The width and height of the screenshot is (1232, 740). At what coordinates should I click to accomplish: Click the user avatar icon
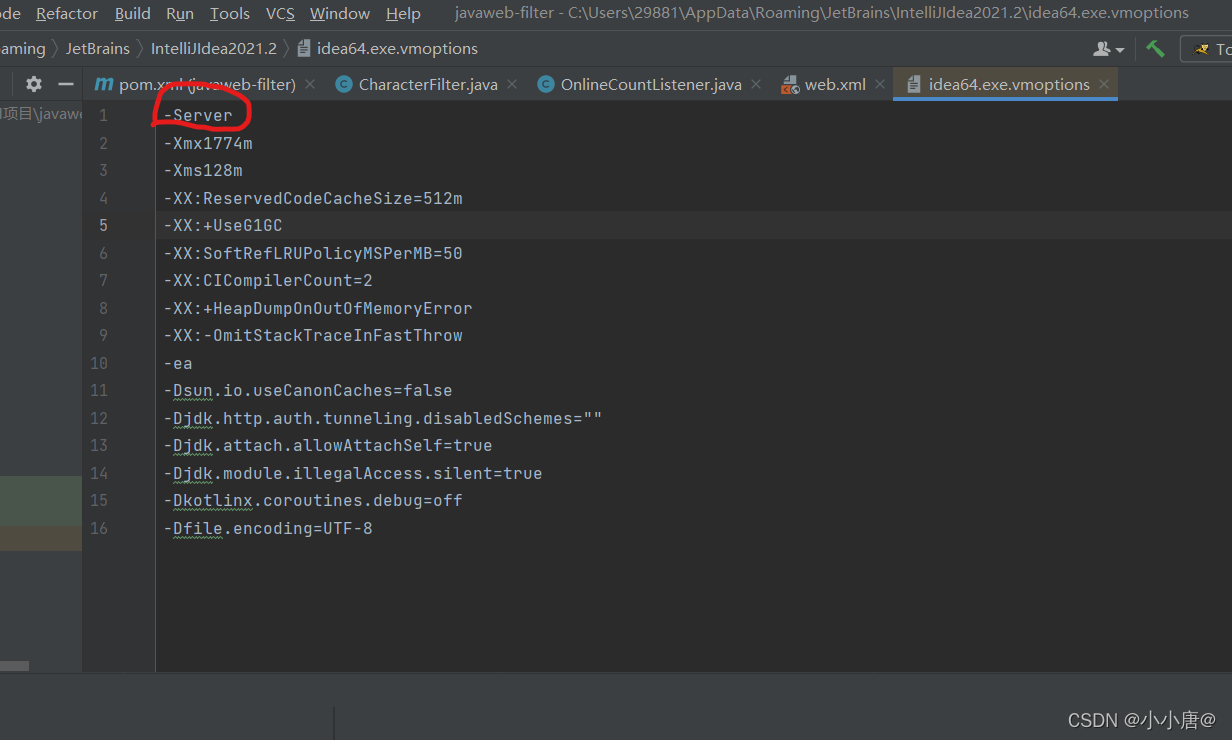coord(1101,48)
